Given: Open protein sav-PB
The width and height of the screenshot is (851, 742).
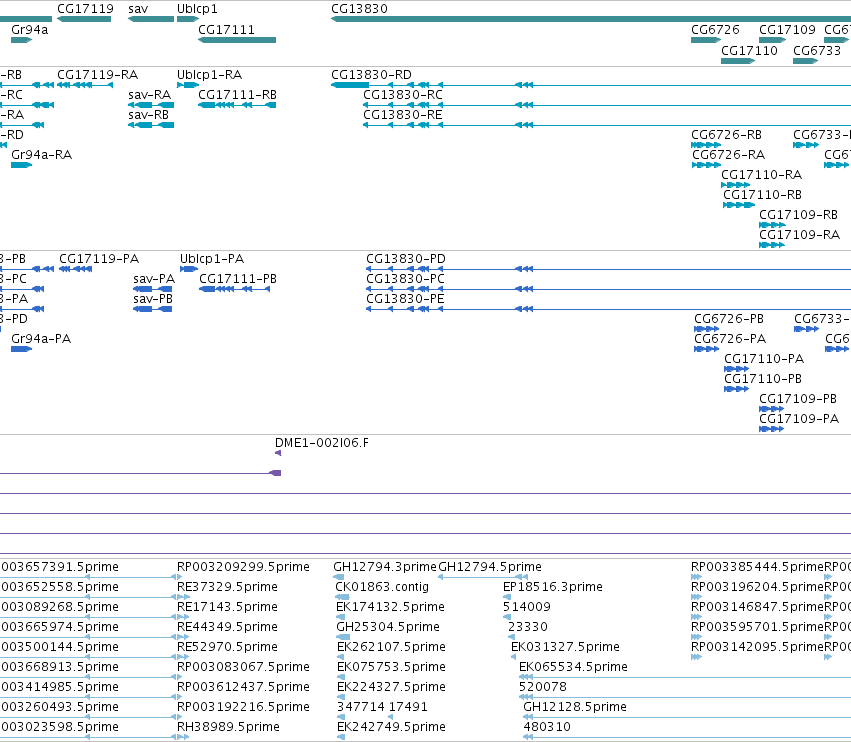Looking at the screenshot, I should 153,299.
